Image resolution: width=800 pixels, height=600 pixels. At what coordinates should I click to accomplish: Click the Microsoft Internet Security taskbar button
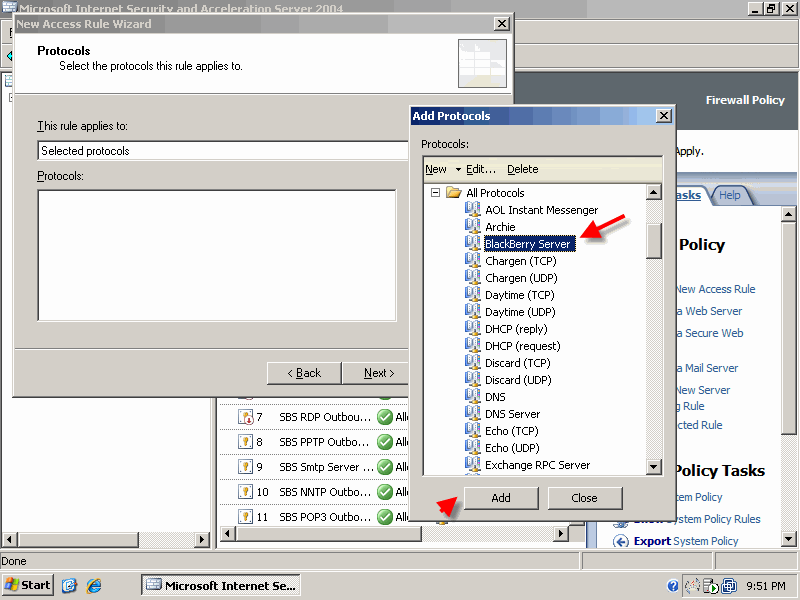(x=220, y=585)
